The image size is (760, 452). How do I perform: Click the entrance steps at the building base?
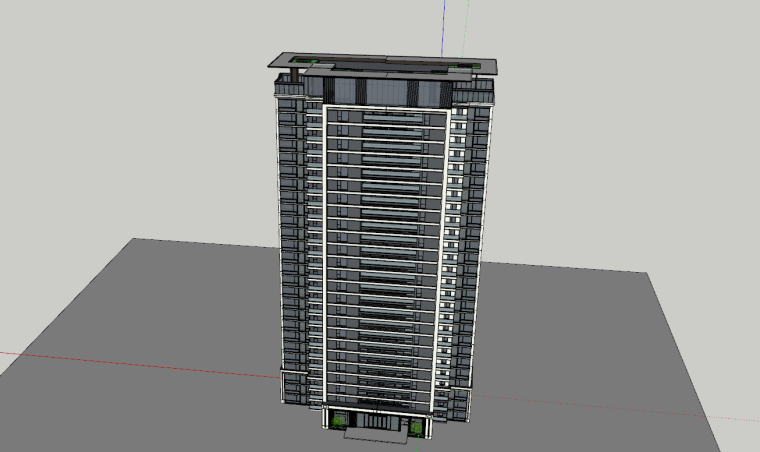click(375, 435)
